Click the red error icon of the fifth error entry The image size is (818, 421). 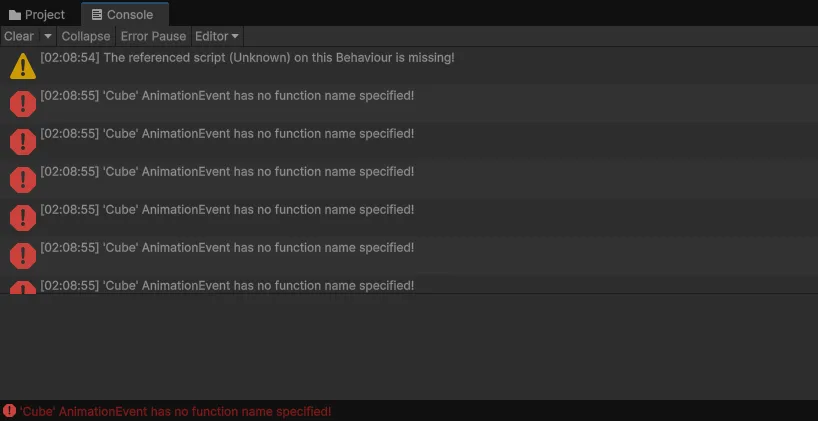click(22, 256)
